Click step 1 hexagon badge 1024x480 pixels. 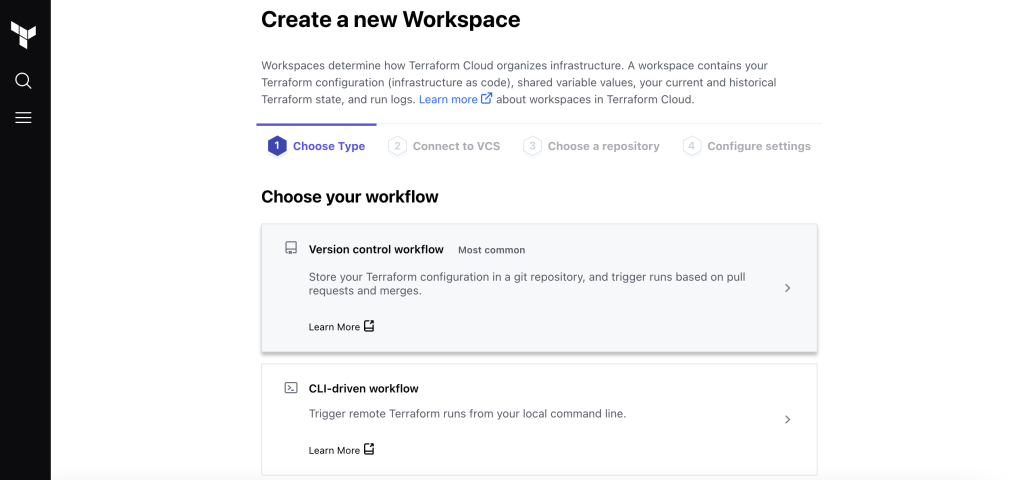click(x=277, y=146)
